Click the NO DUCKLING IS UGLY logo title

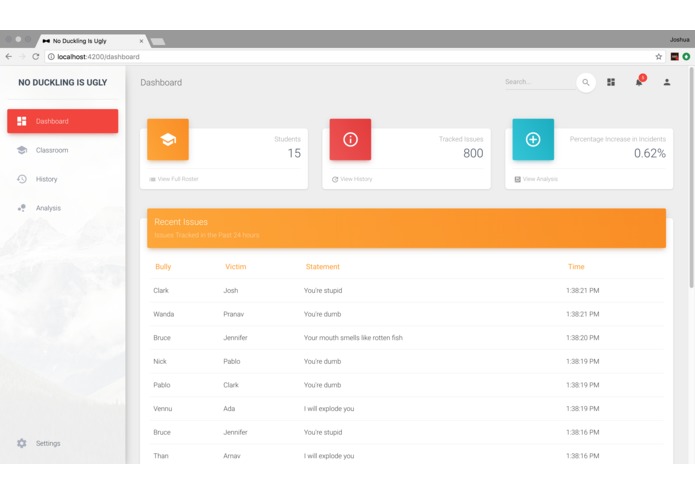click(x=62, y=82)
